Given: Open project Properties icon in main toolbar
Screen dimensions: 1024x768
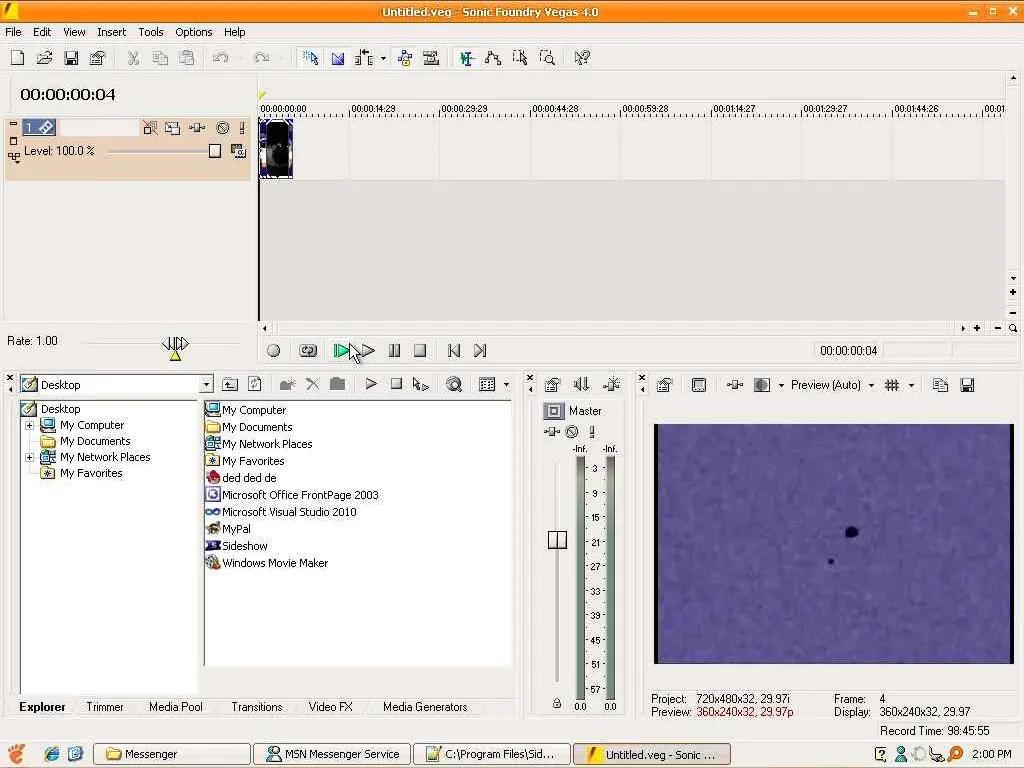Looking at the screenshot, I should tap(98, 58).
